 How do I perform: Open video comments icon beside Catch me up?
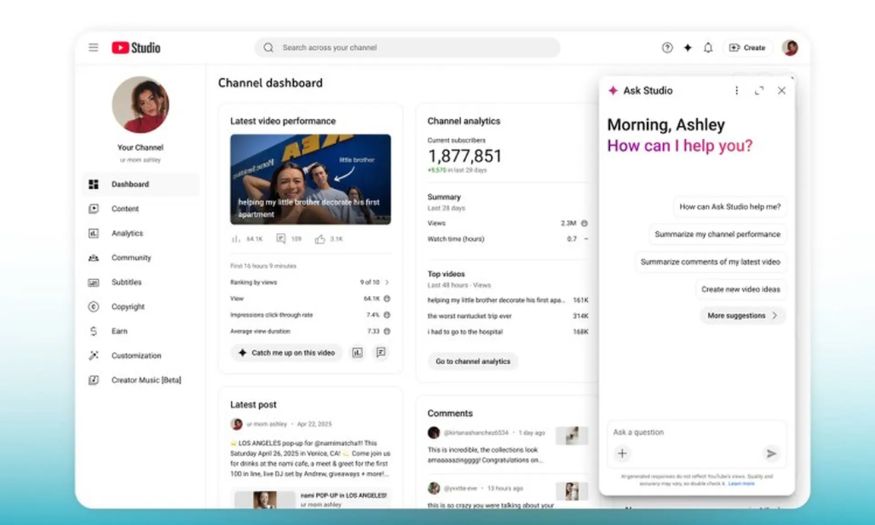(381, 353)
